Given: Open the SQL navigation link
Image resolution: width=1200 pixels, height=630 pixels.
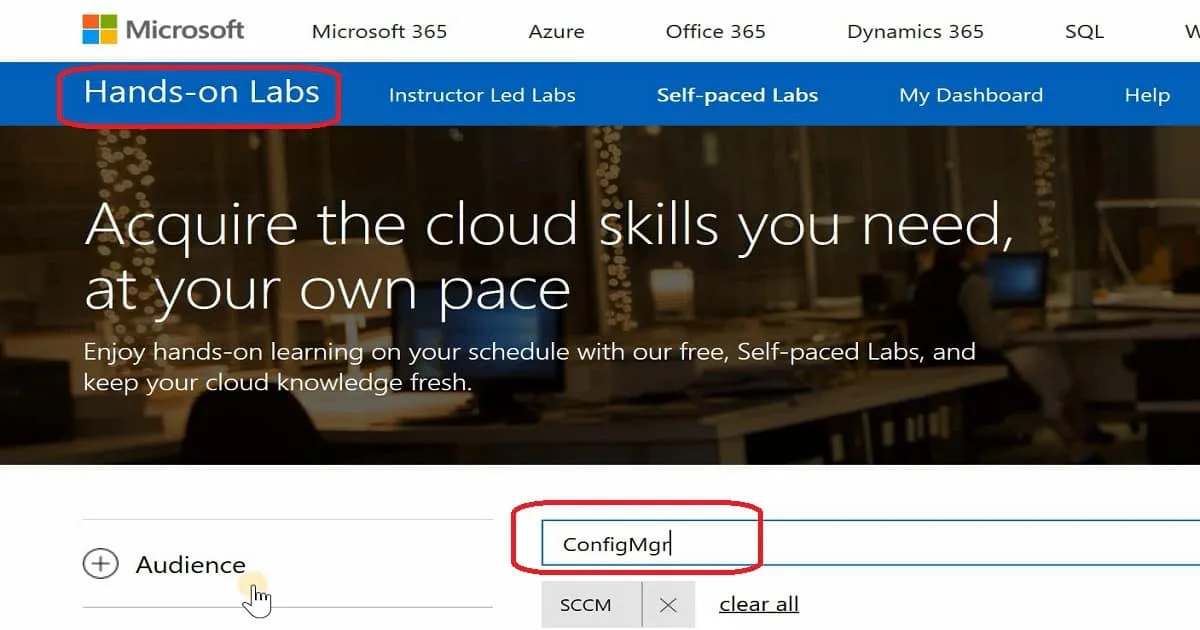Looking at the screenshot, I should [x=1084, y=31].
